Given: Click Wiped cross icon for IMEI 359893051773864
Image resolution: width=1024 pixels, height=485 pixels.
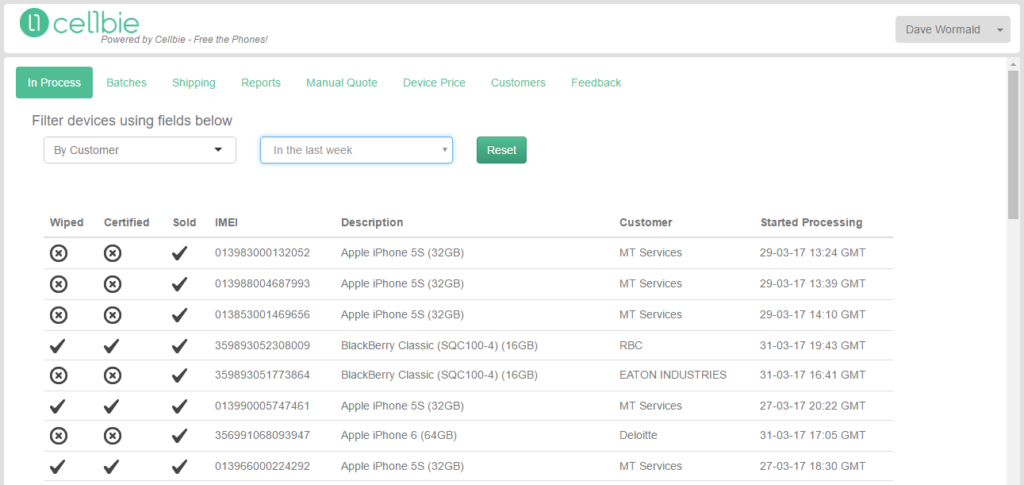Looking at the screenshot, I should pyautogui.click(x=59, y=375).
